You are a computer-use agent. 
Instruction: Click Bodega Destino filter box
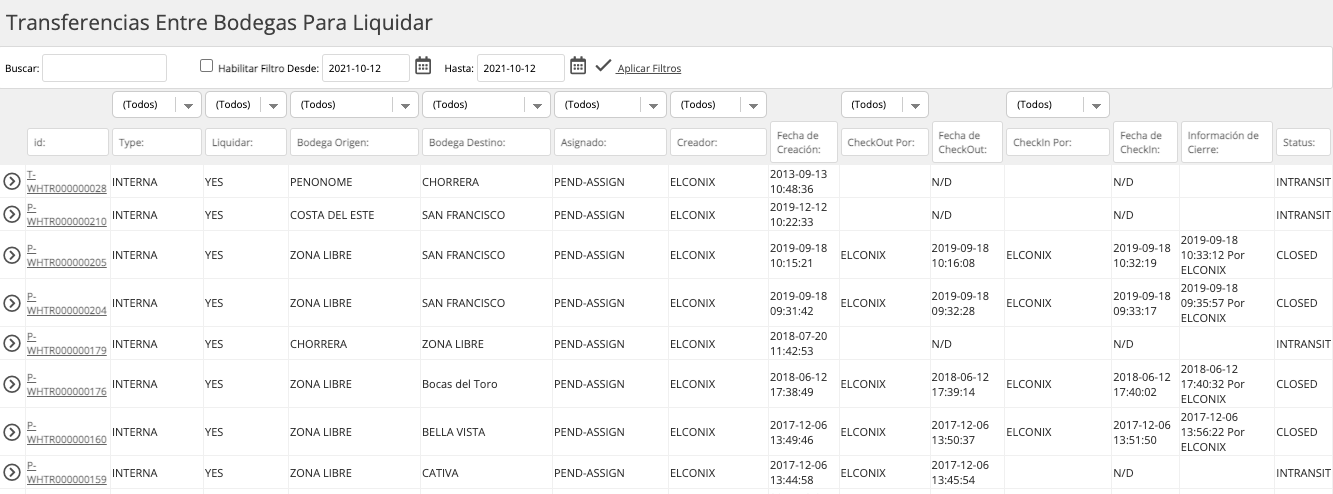tap(486, 142)
